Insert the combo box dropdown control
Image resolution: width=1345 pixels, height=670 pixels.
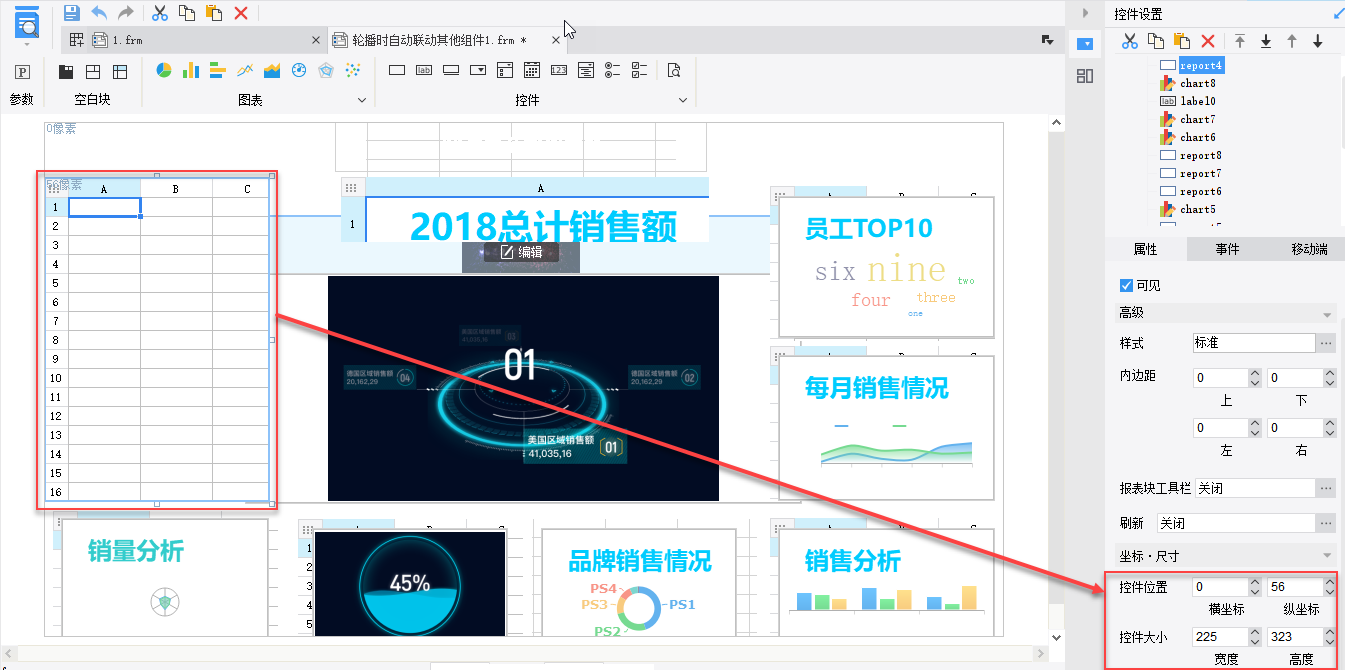[x=478, y=70]
